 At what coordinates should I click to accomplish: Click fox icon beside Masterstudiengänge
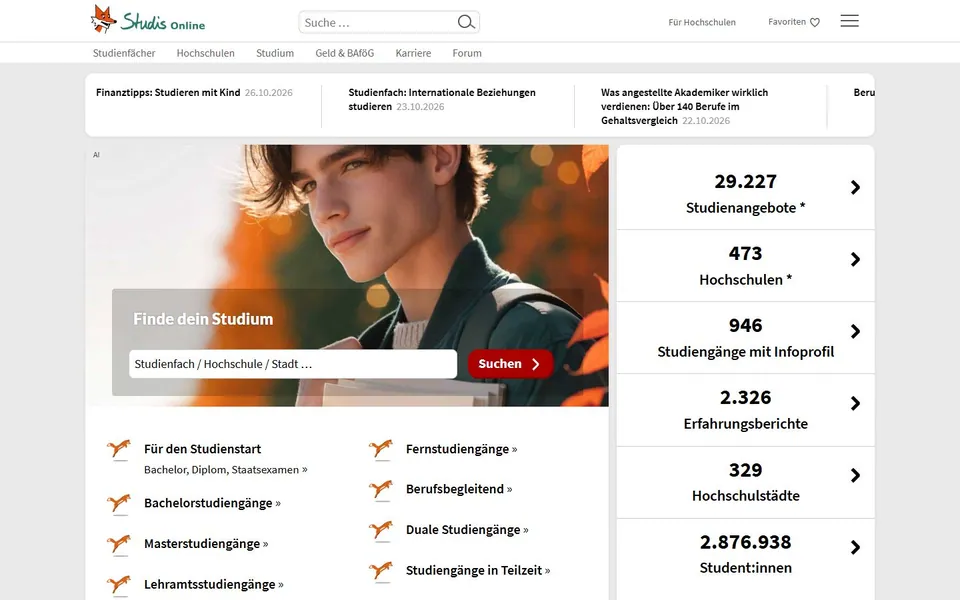click(119, 544)
